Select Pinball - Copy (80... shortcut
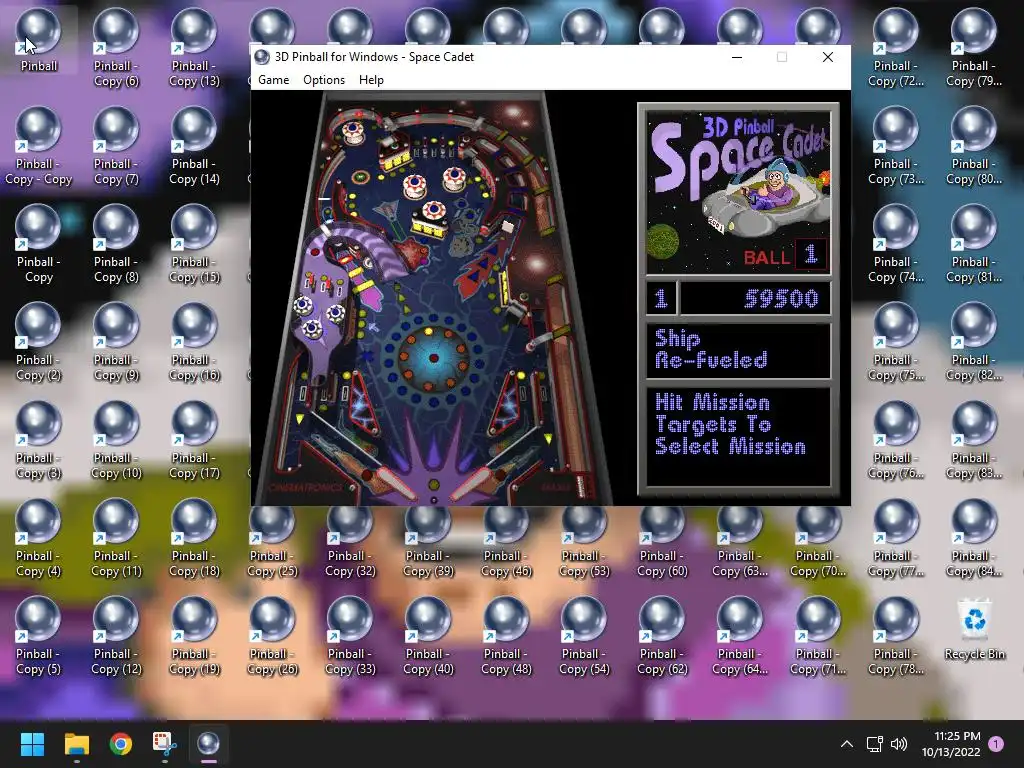Screen dimensions: 1024x768 pyautogui.click(x=974, y=146)
